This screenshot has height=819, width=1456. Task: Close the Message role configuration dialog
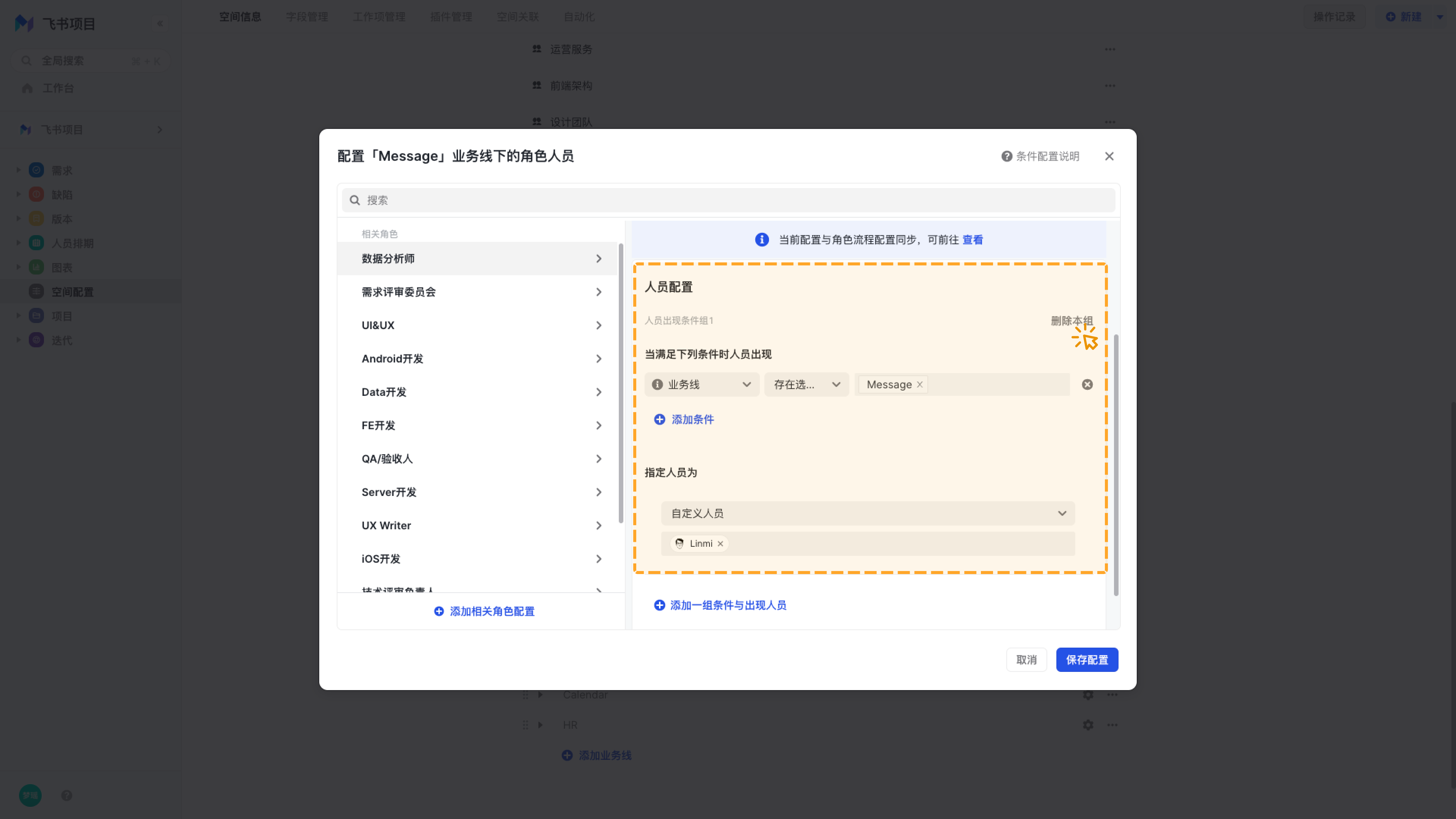[x=1109, y=156]
